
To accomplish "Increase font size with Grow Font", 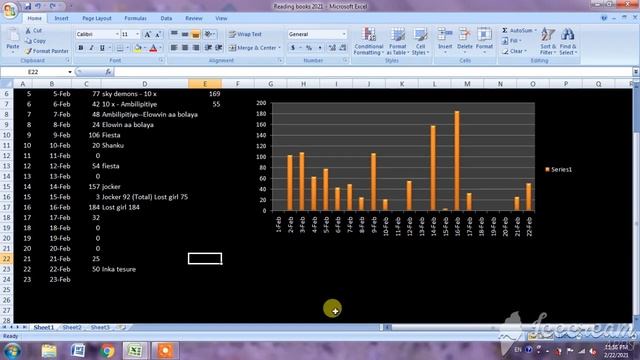I will tap(147, 34).
